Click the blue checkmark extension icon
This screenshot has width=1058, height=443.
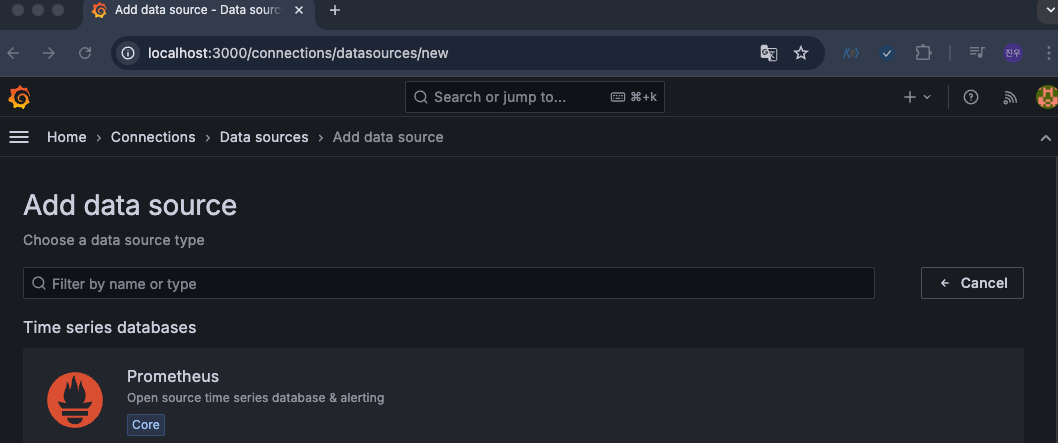pyautogui.click(x=887, y=53)
